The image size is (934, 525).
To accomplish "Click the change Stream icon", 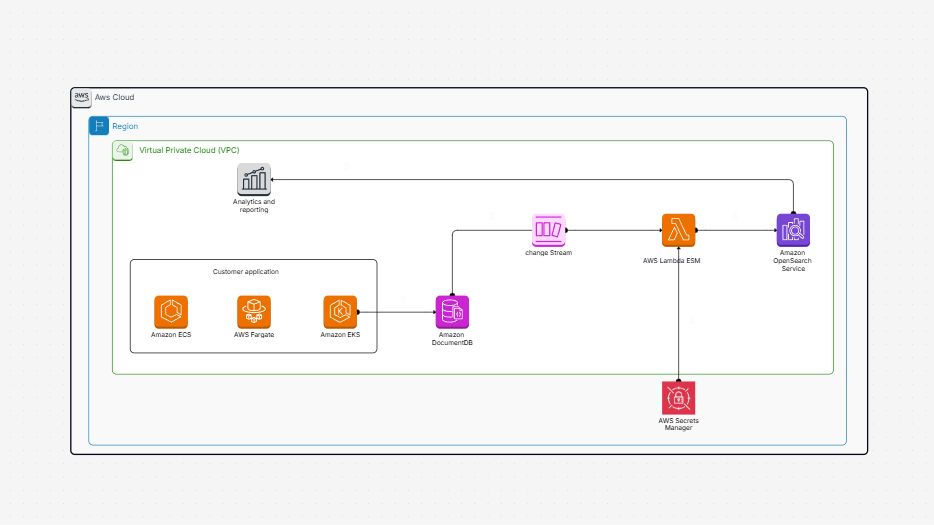I will (549, 230).
